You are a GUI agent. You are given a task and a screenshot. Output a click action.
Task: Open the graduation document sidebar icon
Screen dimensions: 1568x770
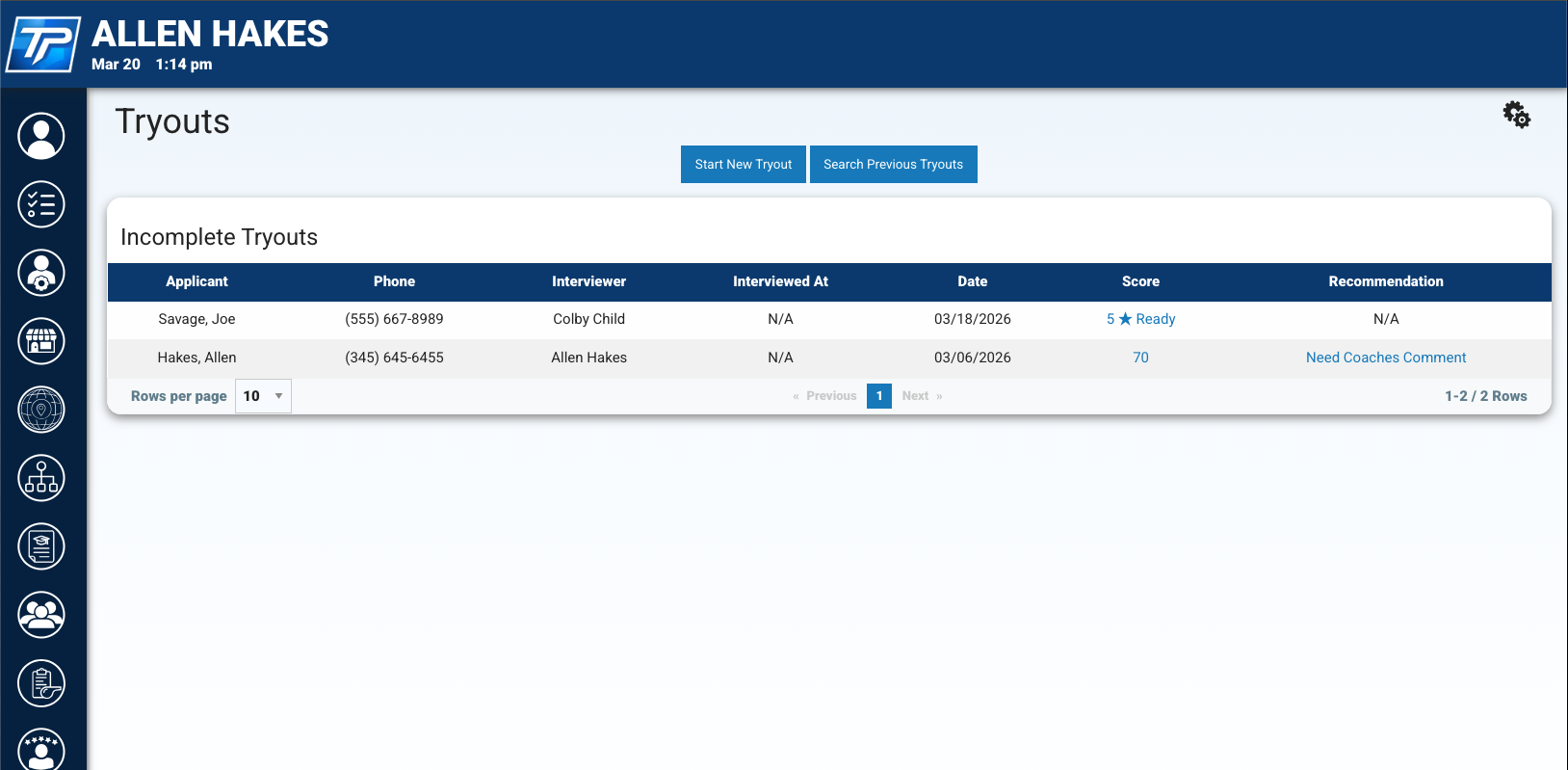pyautogui.click(x=41, y=546)
